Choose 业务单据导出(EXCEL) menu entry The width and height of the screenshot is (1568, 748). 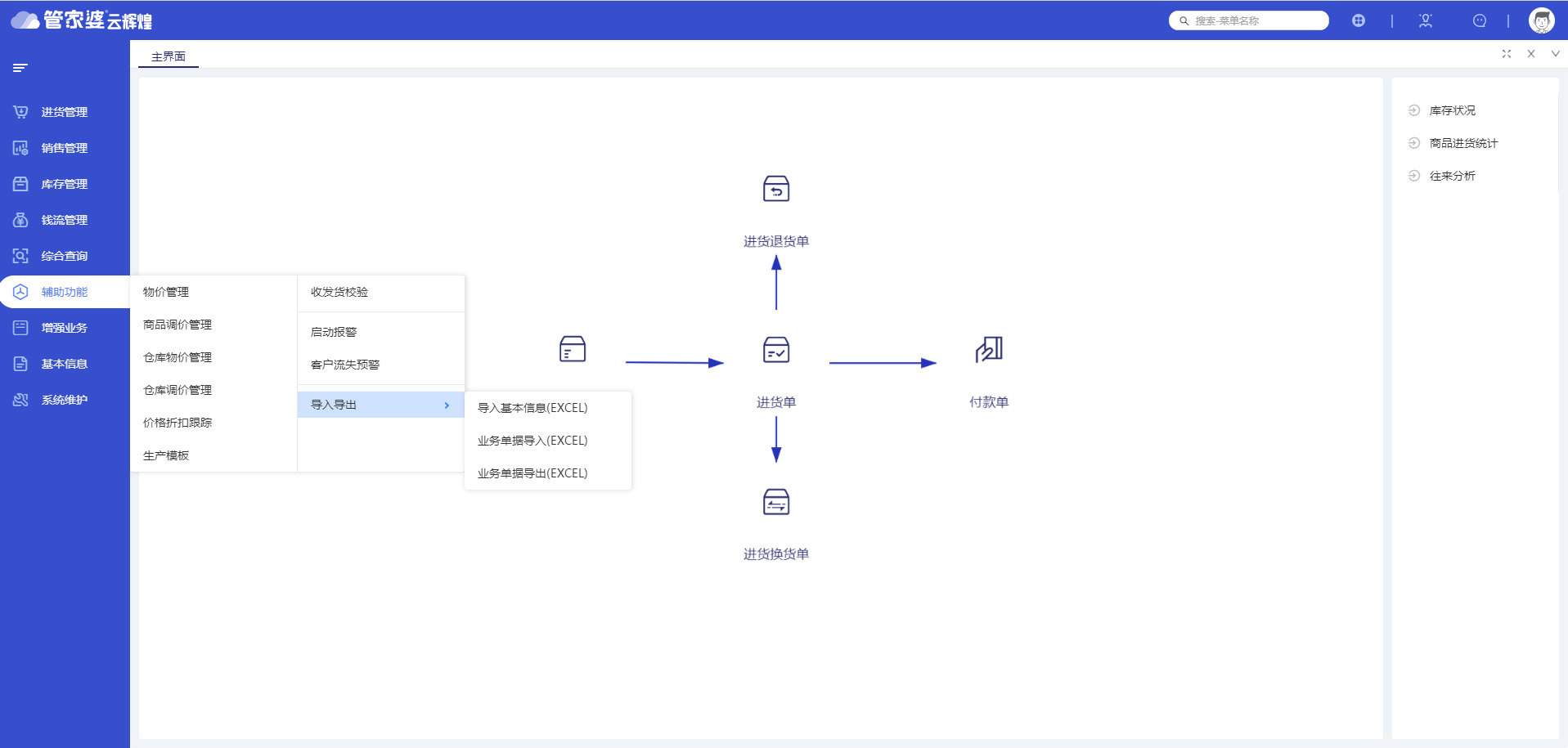click(x=532, y=473)
